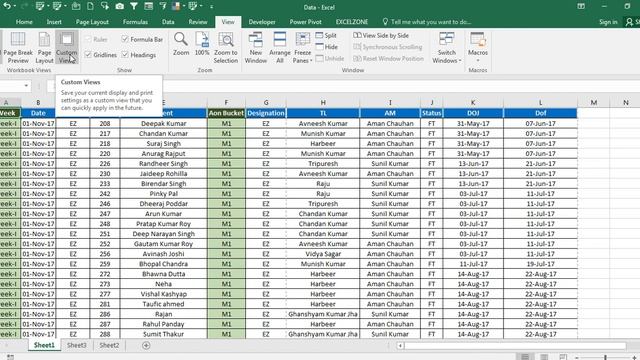Click the ribbon display options icon
This screenshot has height=360, width=640.
[x=581, y=6]
